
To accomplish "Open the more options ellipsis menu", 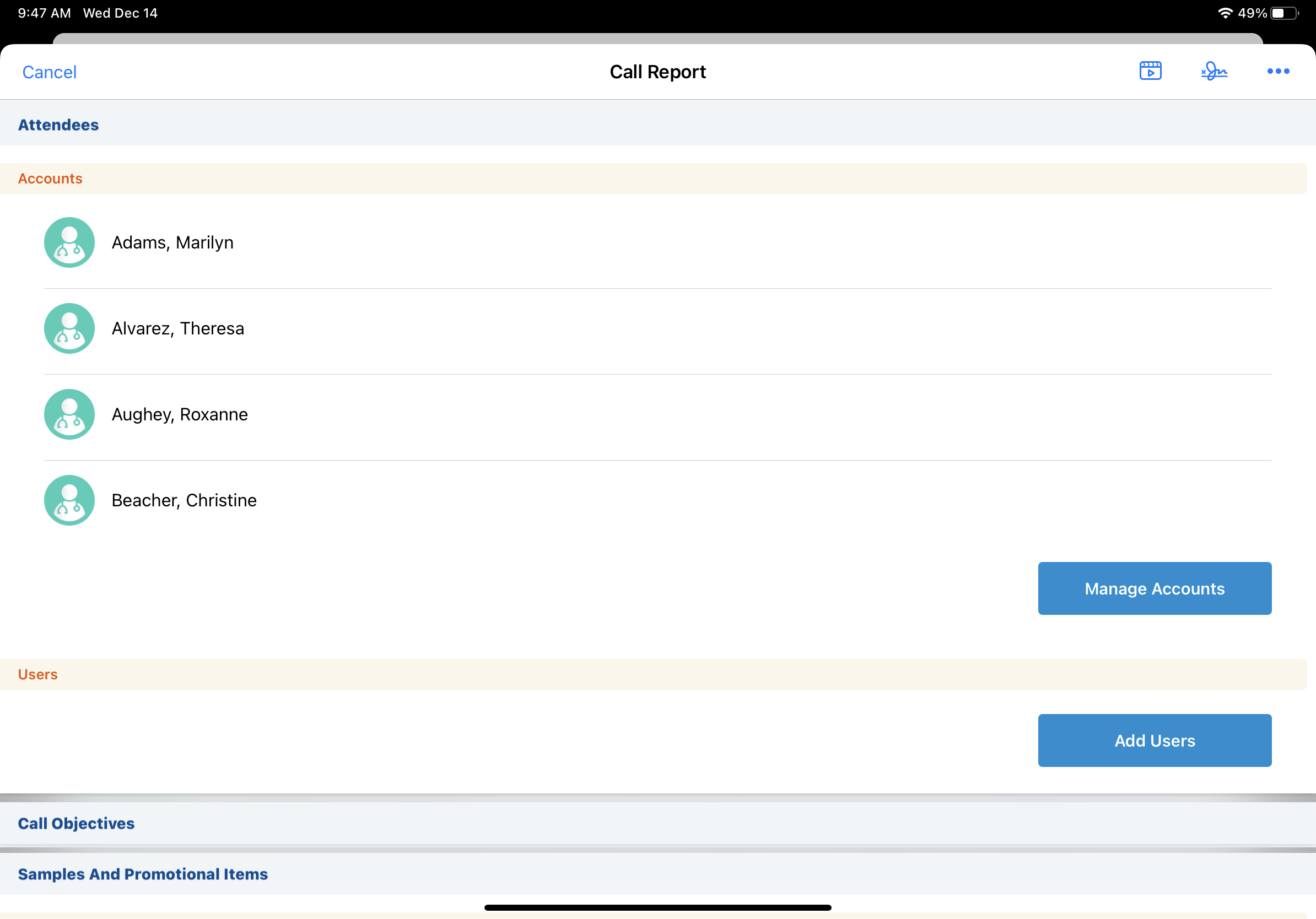I will tap(1277, 71).
